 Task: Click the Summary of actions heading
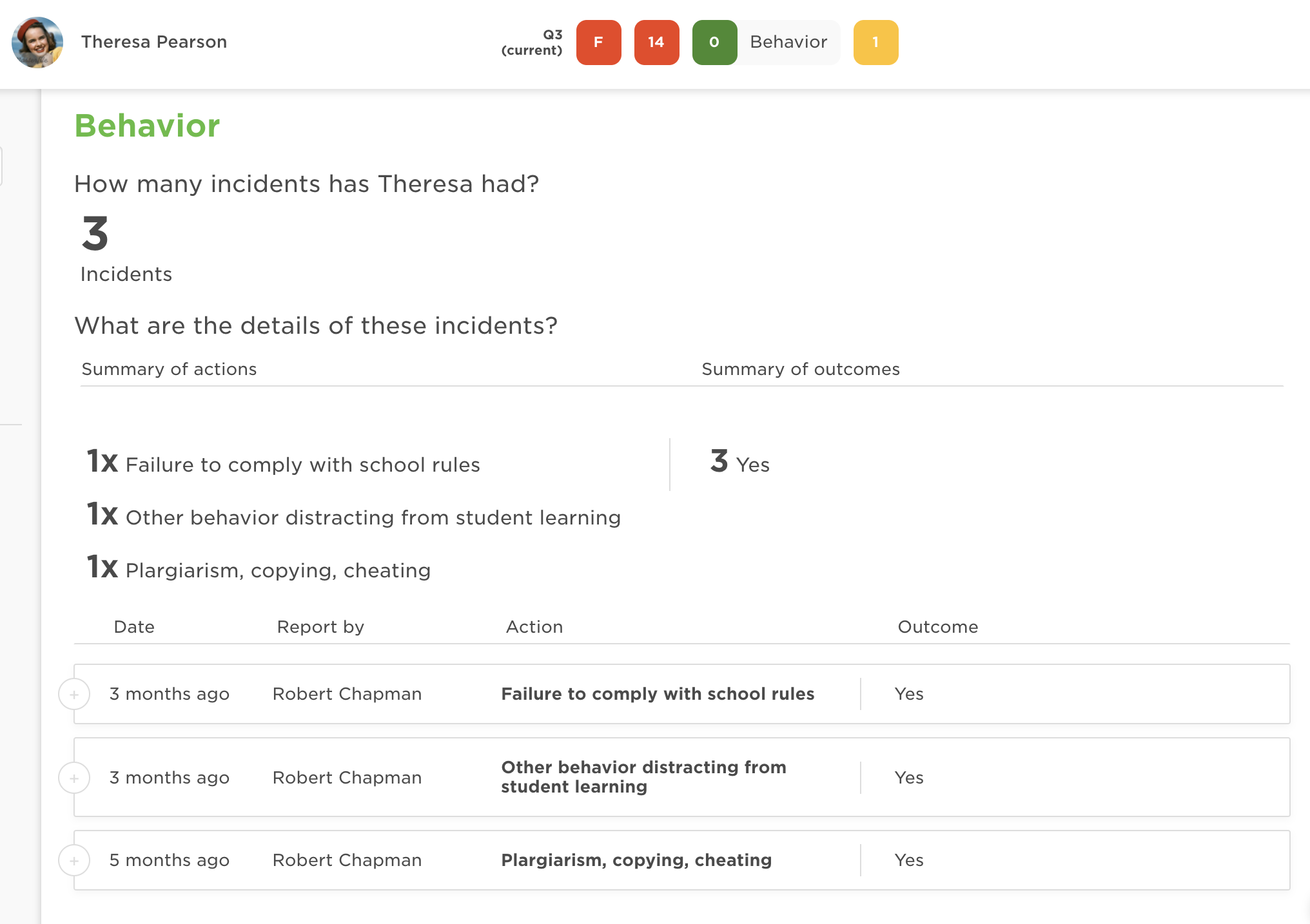point(169,369)
